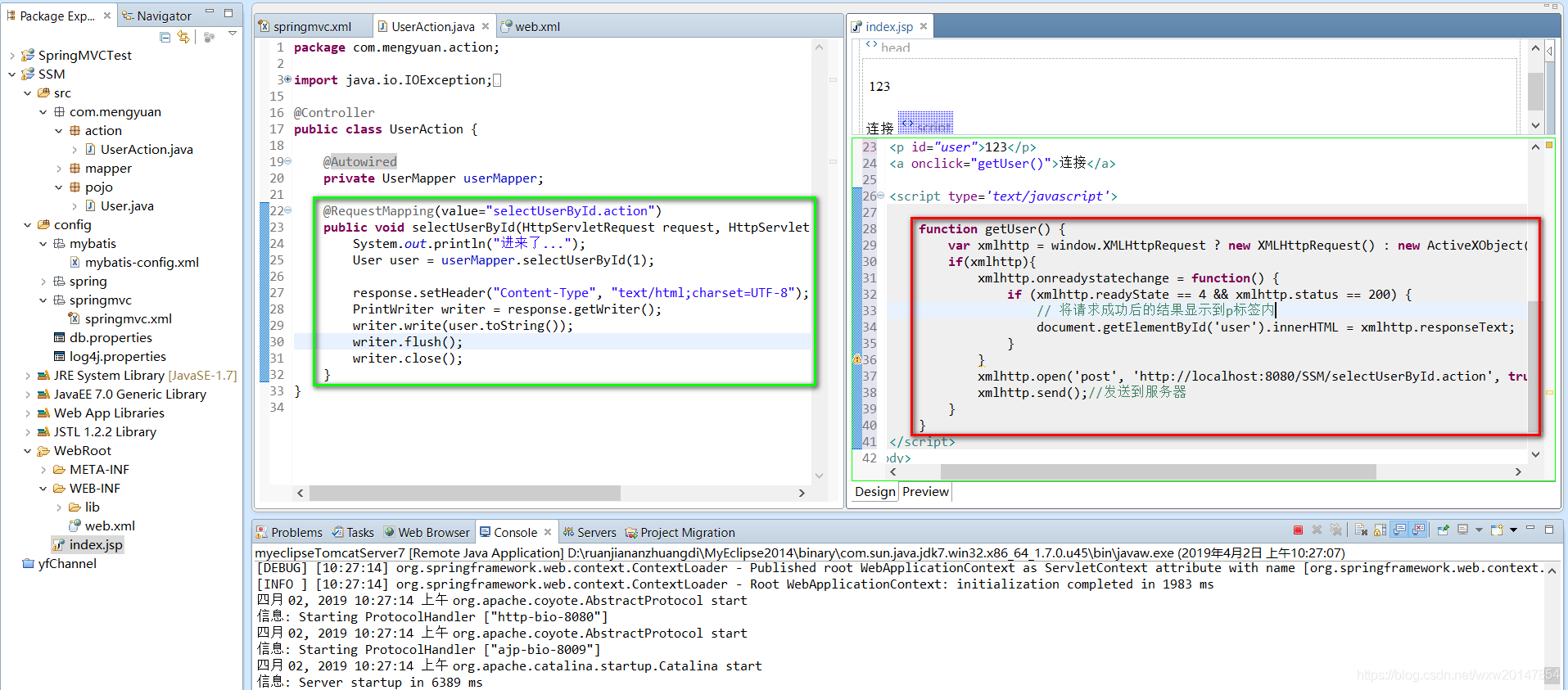This screenshot has height=690, width=1568.
Task: Toggle Link with Editor in Package Explorer
Action: [183, 37]
